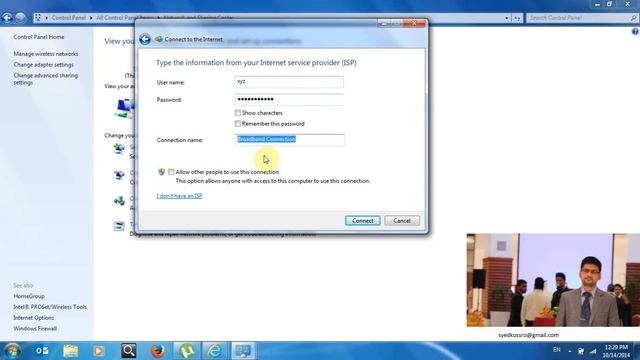
Task: Click the help question mark in Control Panel
Action: tap(635, 31)
